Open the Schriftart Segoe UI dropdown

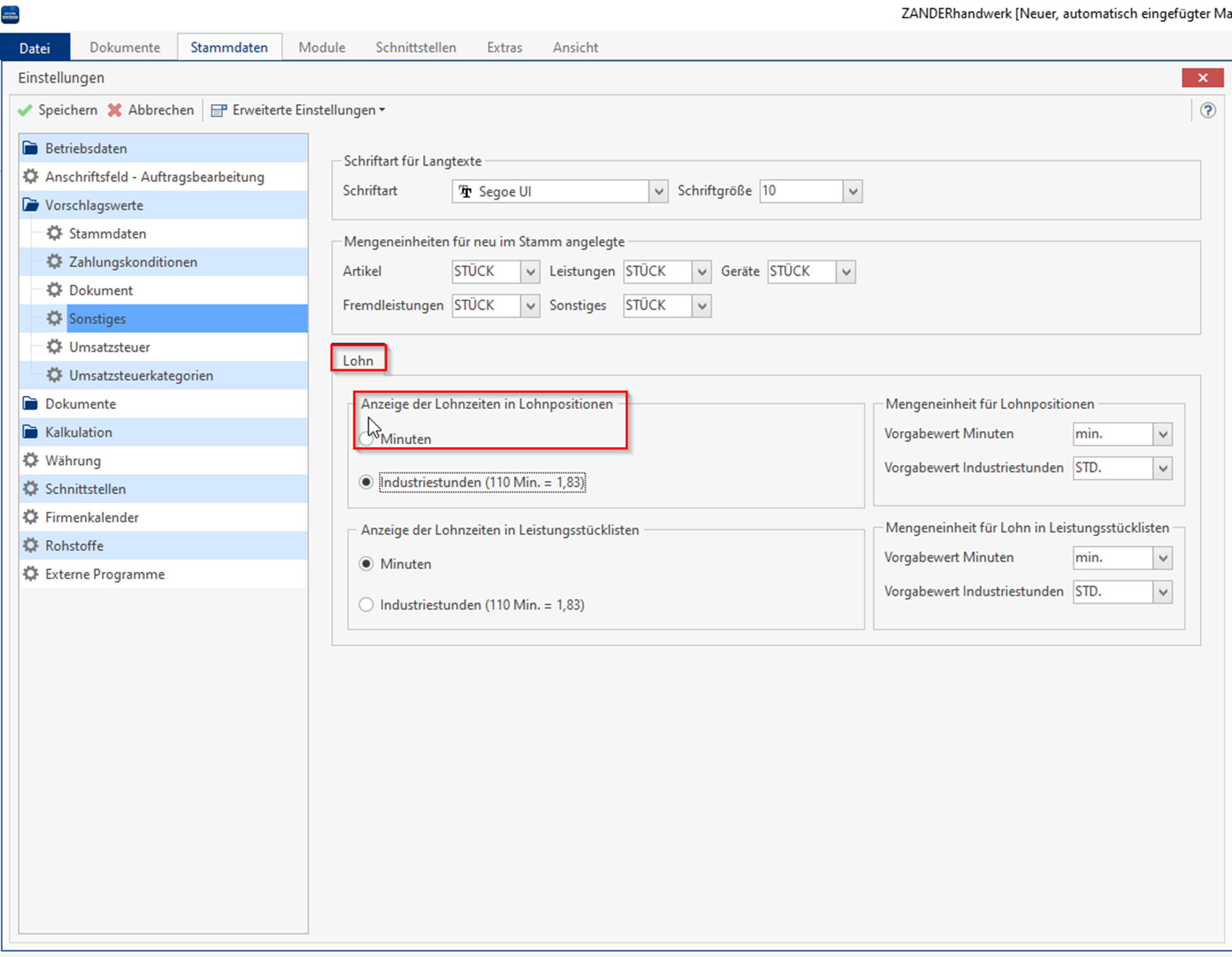point(659,192)
